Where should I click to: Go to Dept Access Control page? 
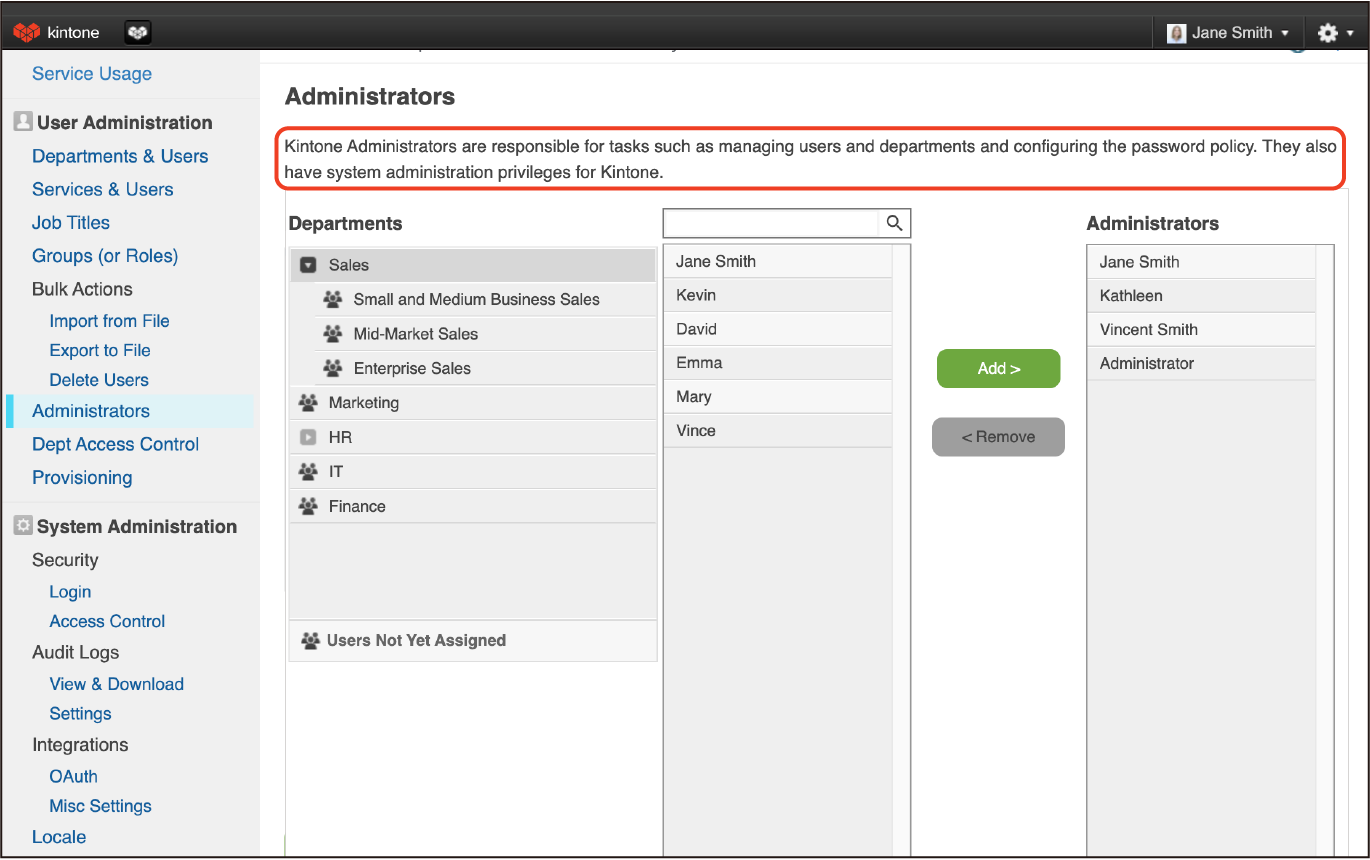point(115,444)
